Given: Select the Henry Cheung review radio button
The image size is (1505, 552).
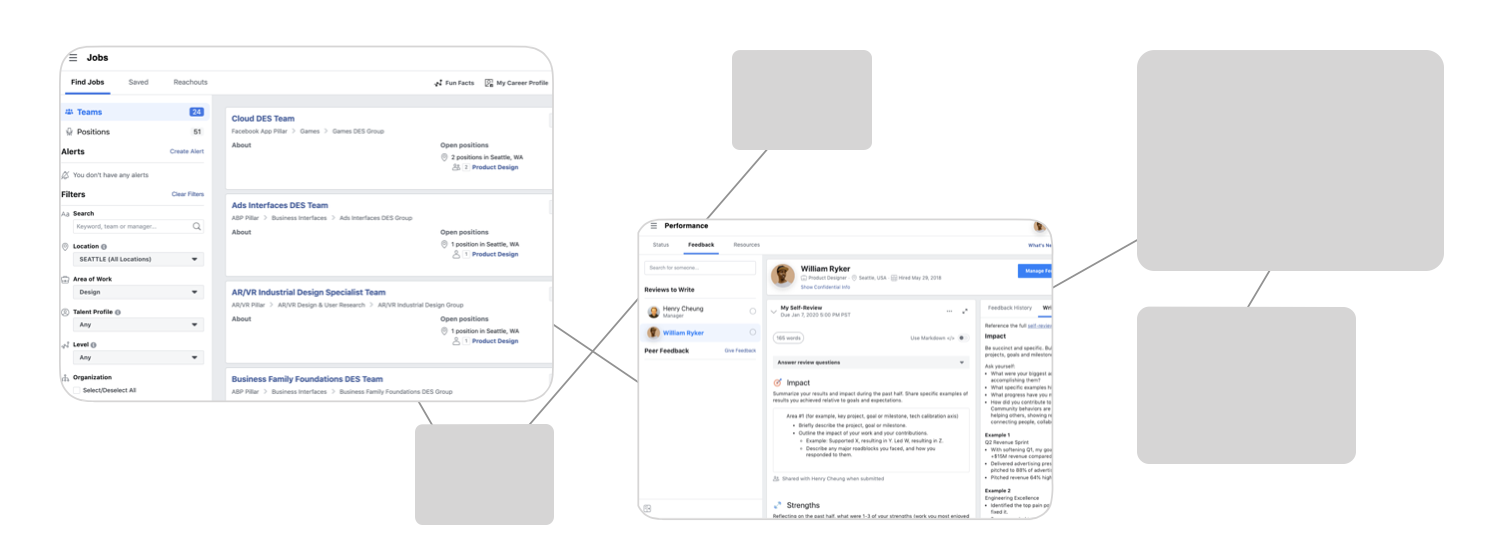Looking at the screenshot, I should click(x=752, y=312).
